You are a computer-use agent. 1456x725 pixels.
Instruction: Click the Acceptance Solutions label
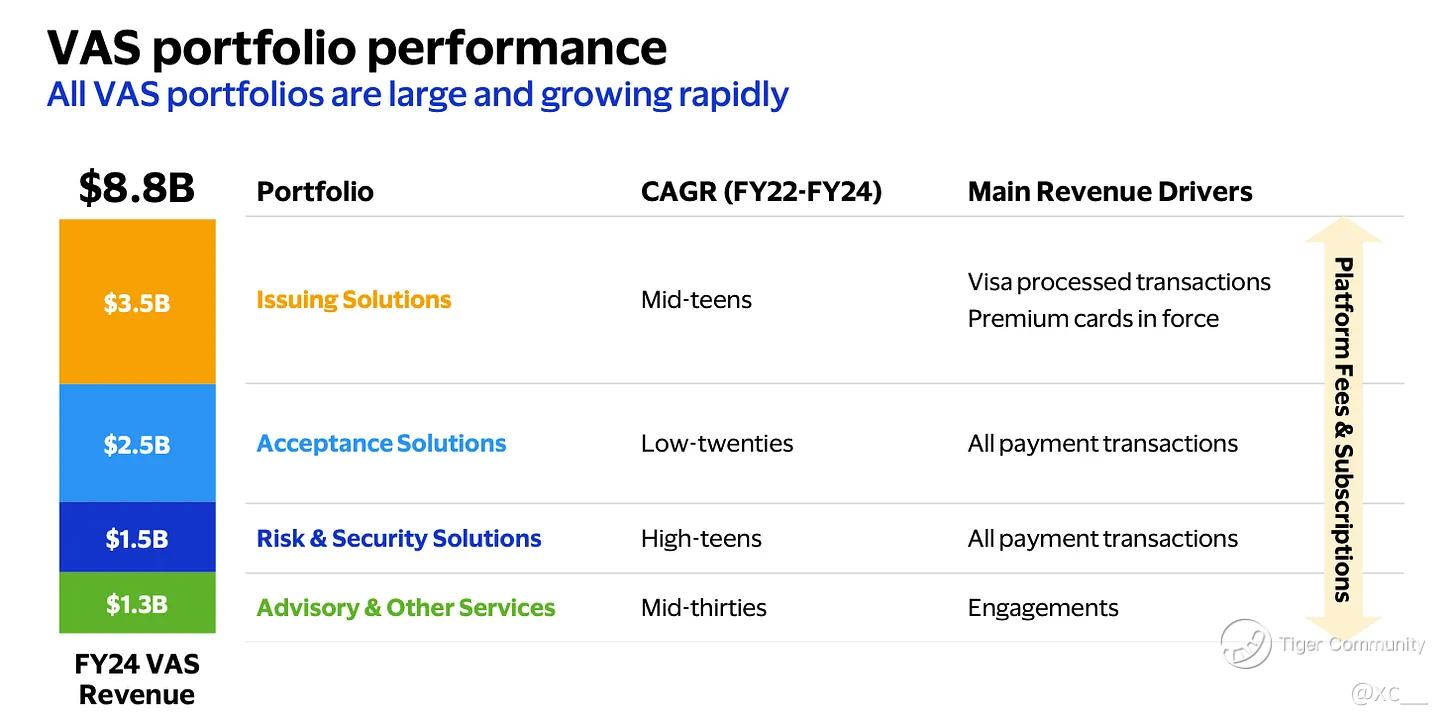(x=381, y=443)
